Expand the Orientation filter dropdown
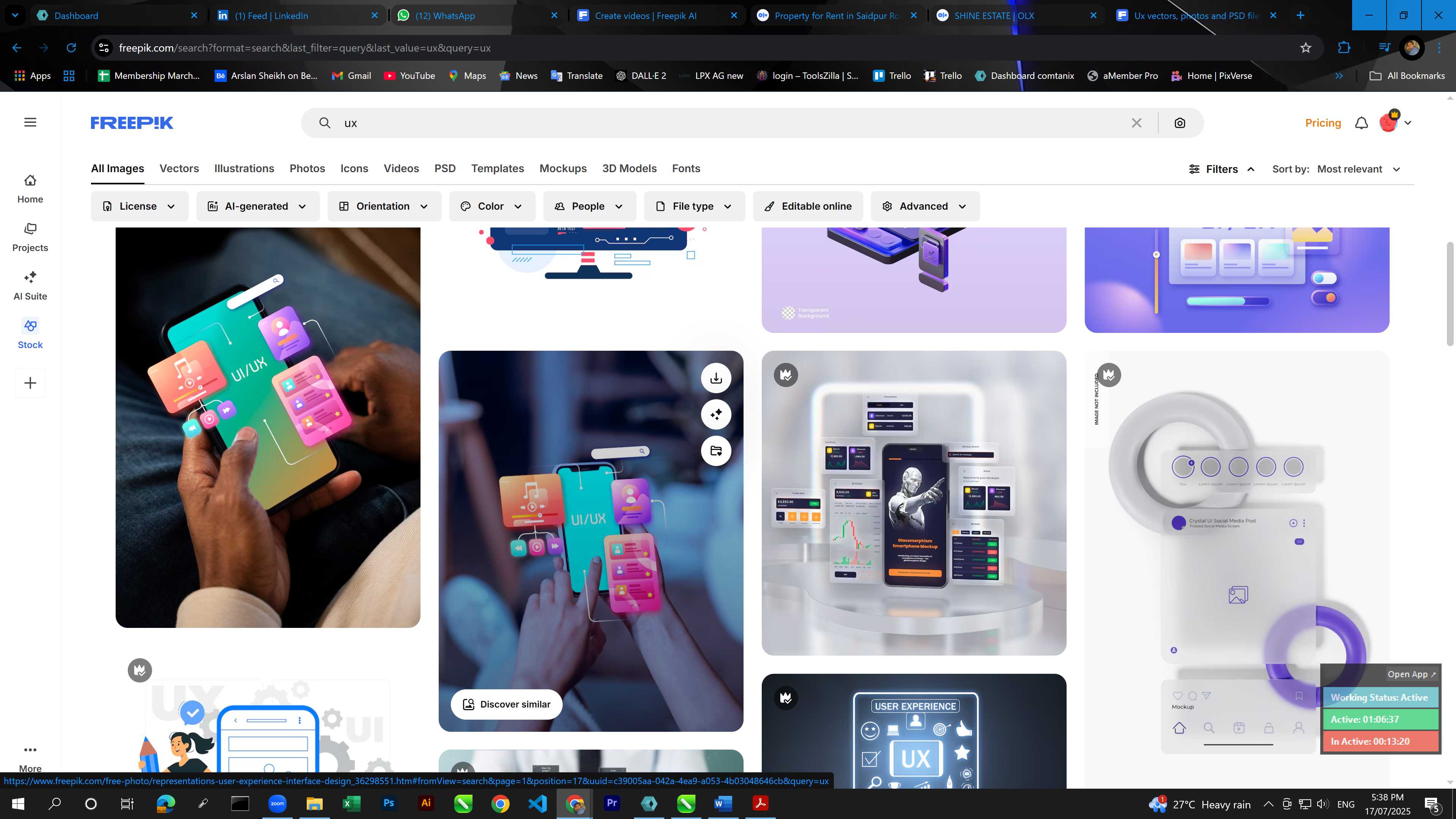This screenshot has height=819, width=1456. (x=384, y=206)
